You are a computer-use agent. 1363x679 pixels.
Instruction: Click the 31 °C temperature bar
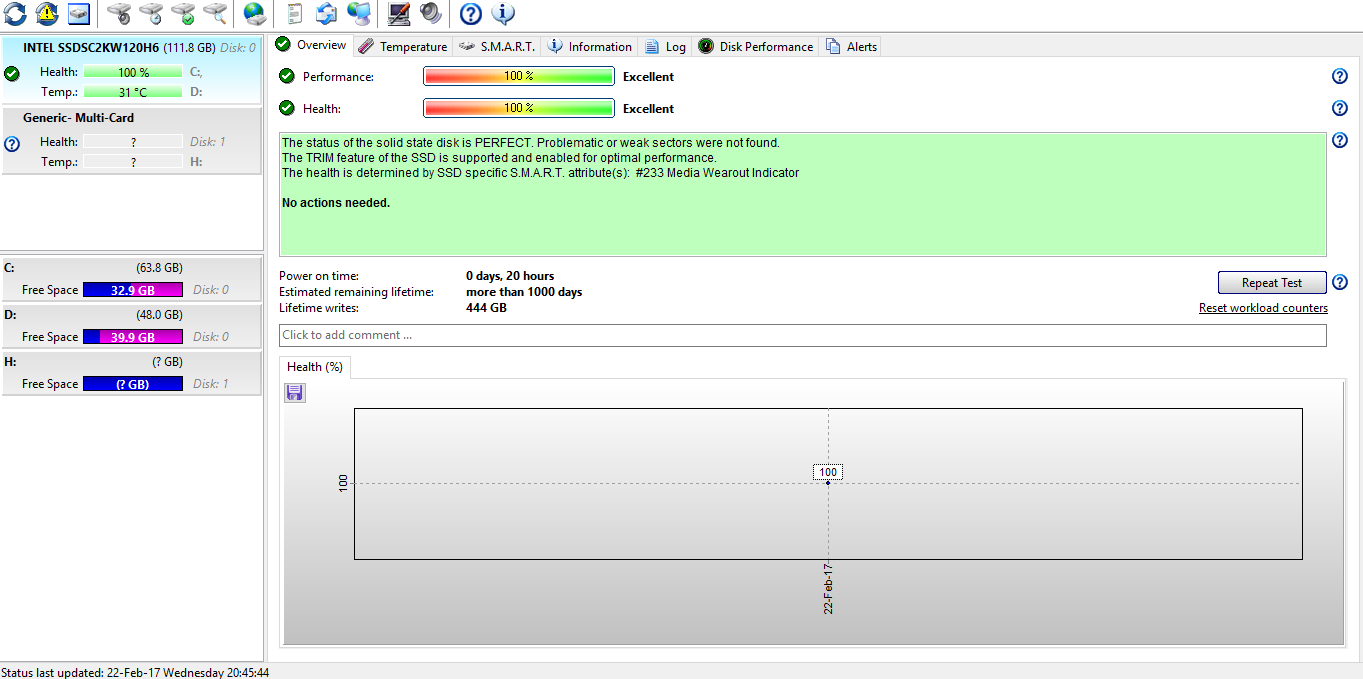133,92
